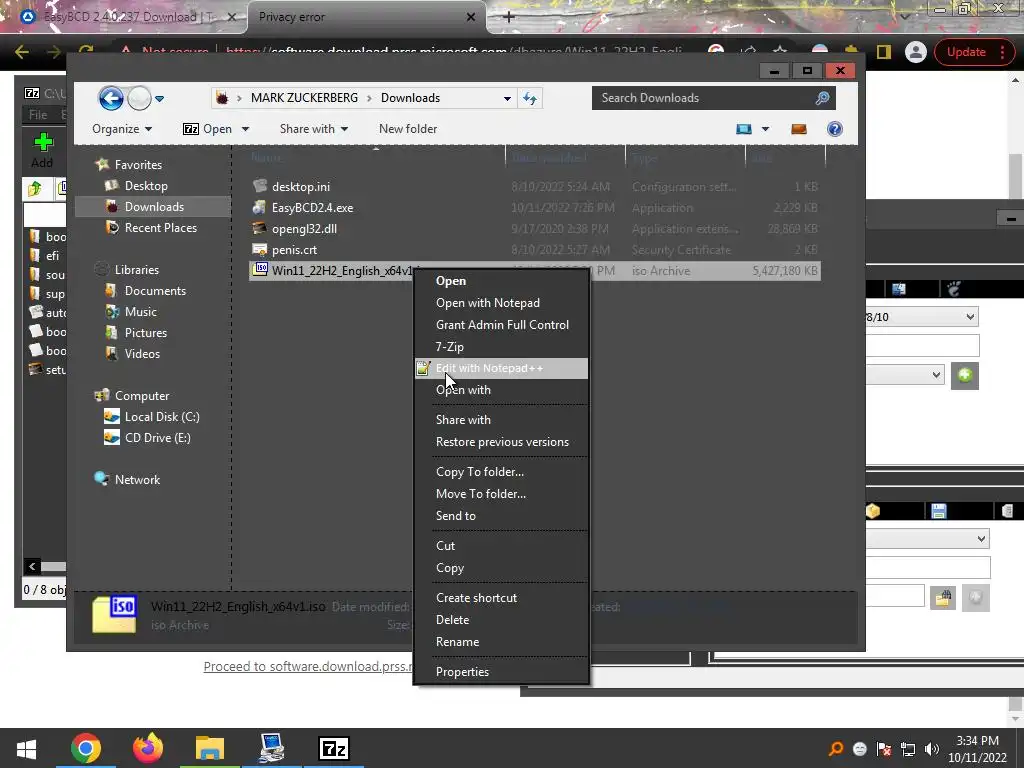
Task: Expand the address bar history dropdown
Action: tap(507, 98)
